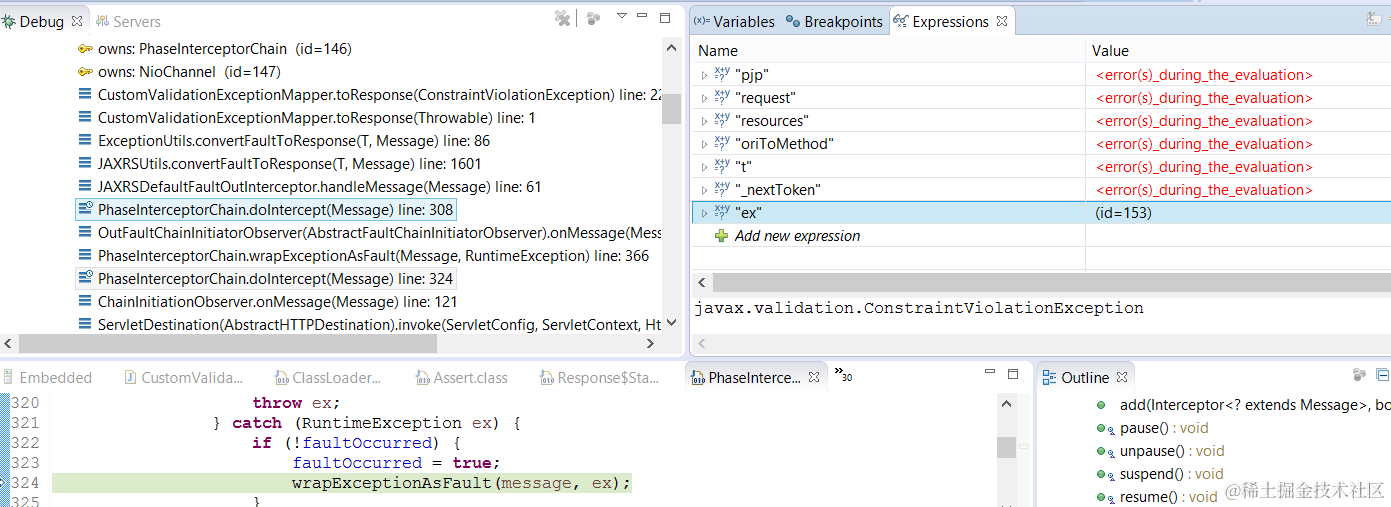This screenshot has height=507, width=1391.
Task: Close the Debug tab
Action: coord(77,21)
